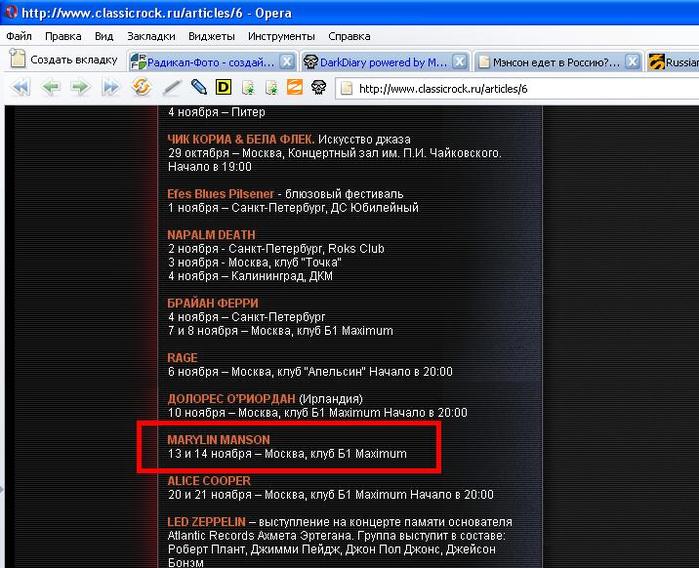The image size is (699, 568).
Task: Click the MARYLIN MANSON heading
Action: click(218, 440)
